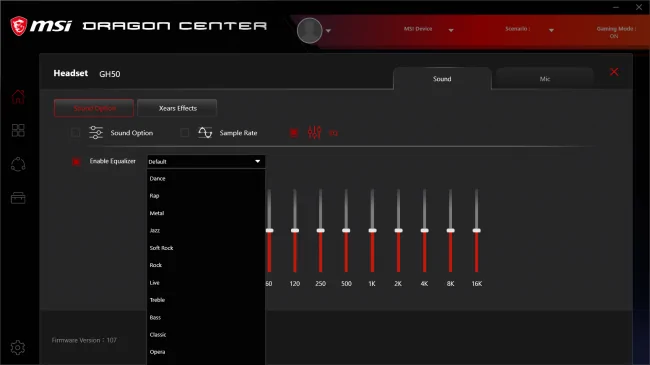Click the Sound Option sliders icon

(x=96, y=133)
